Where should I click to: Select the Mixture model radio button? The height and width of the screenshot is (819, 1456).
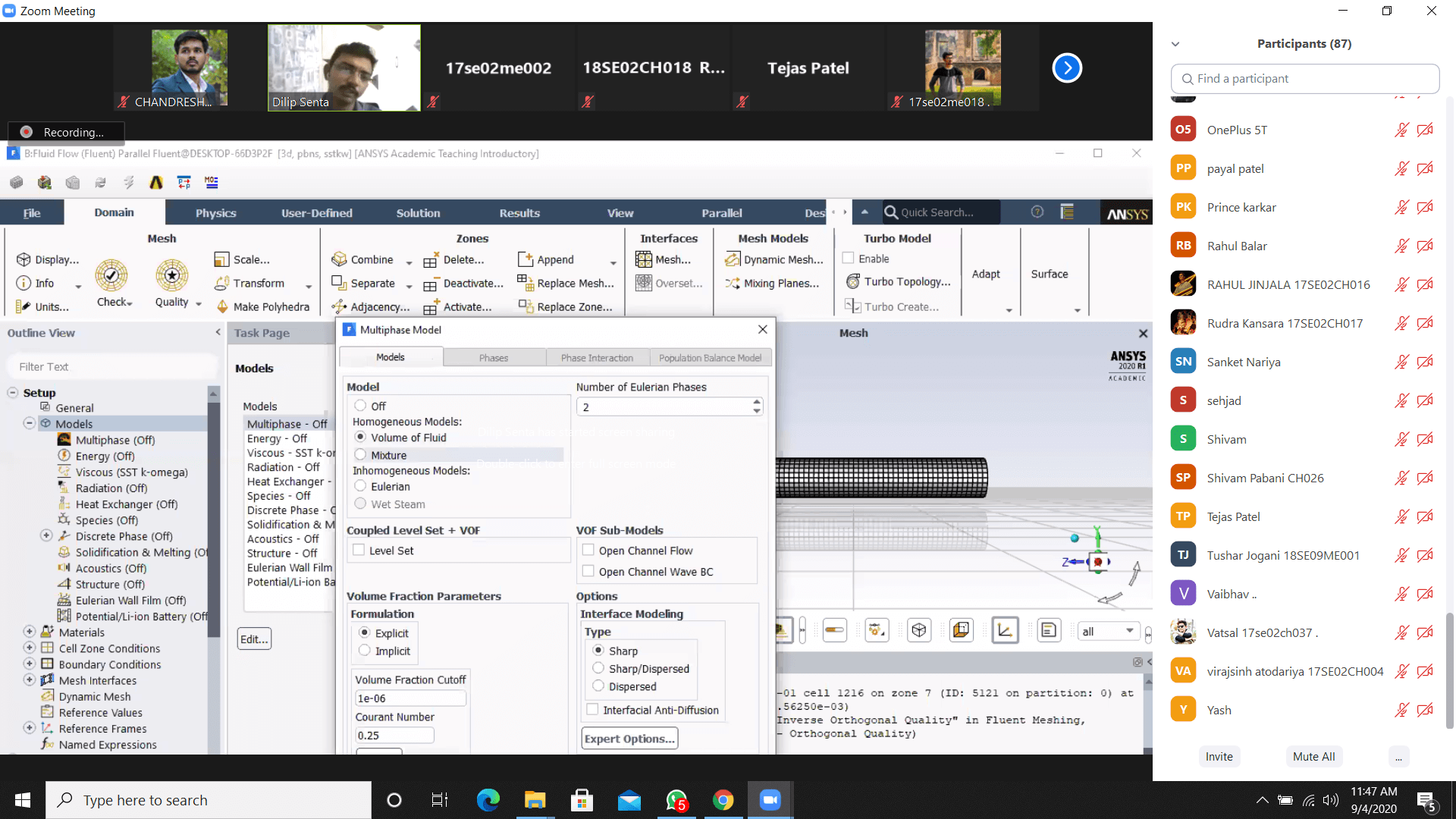(361, 455)
